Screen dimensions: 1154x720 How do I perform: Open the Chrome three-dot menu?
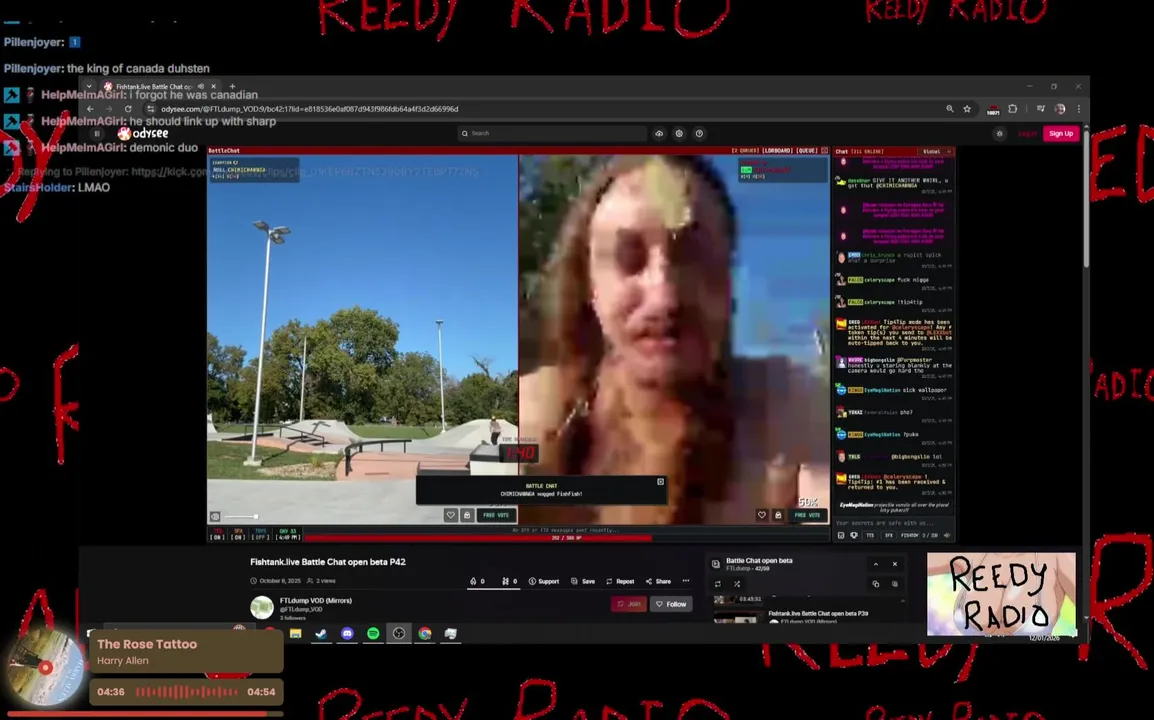click(x=1078, y=109)
